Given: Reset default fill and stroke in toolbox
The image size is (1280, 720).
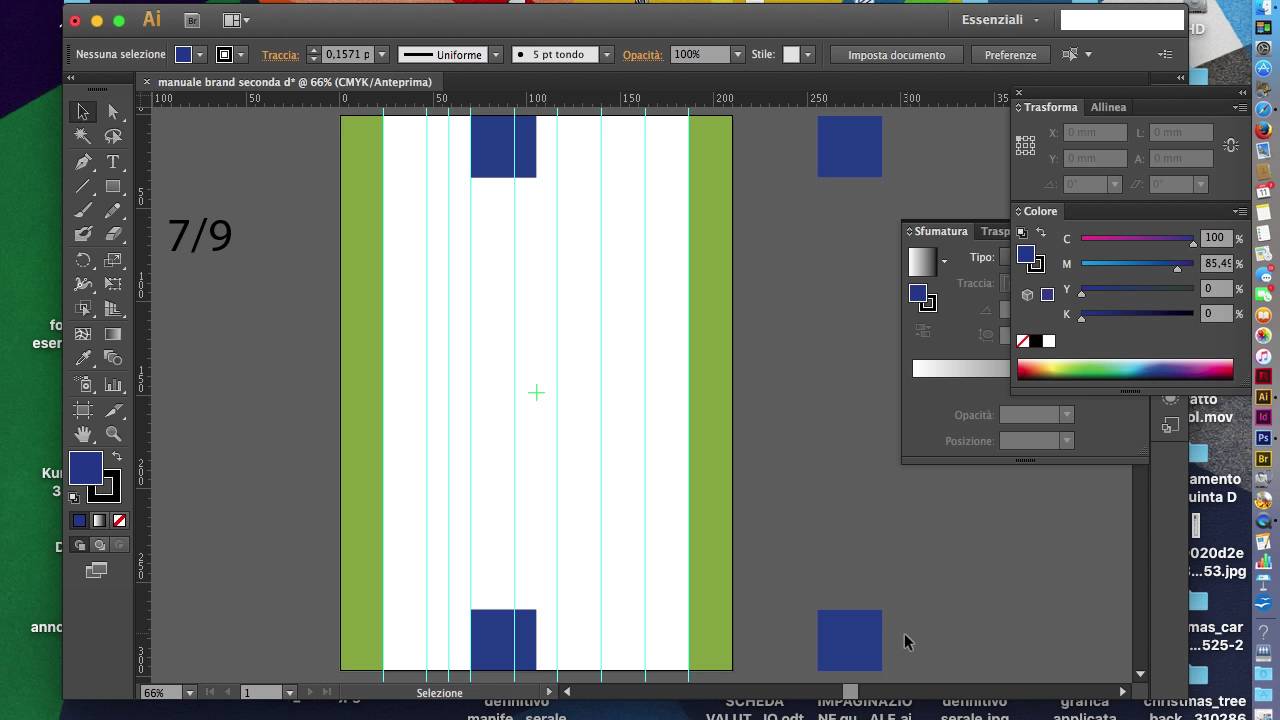Looking at the screenshot, I should click(74, 497).
